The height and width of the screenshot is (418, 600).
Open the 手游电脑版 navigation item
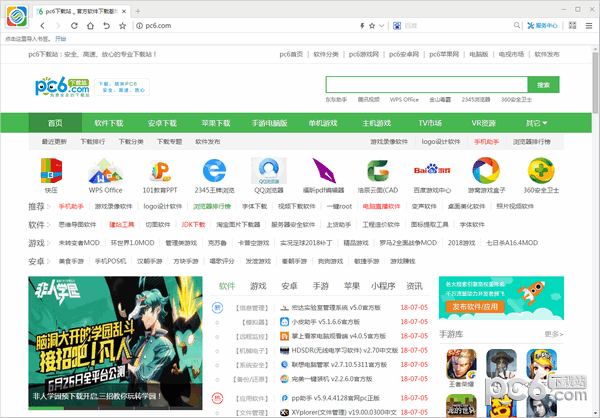coord(269,123)
